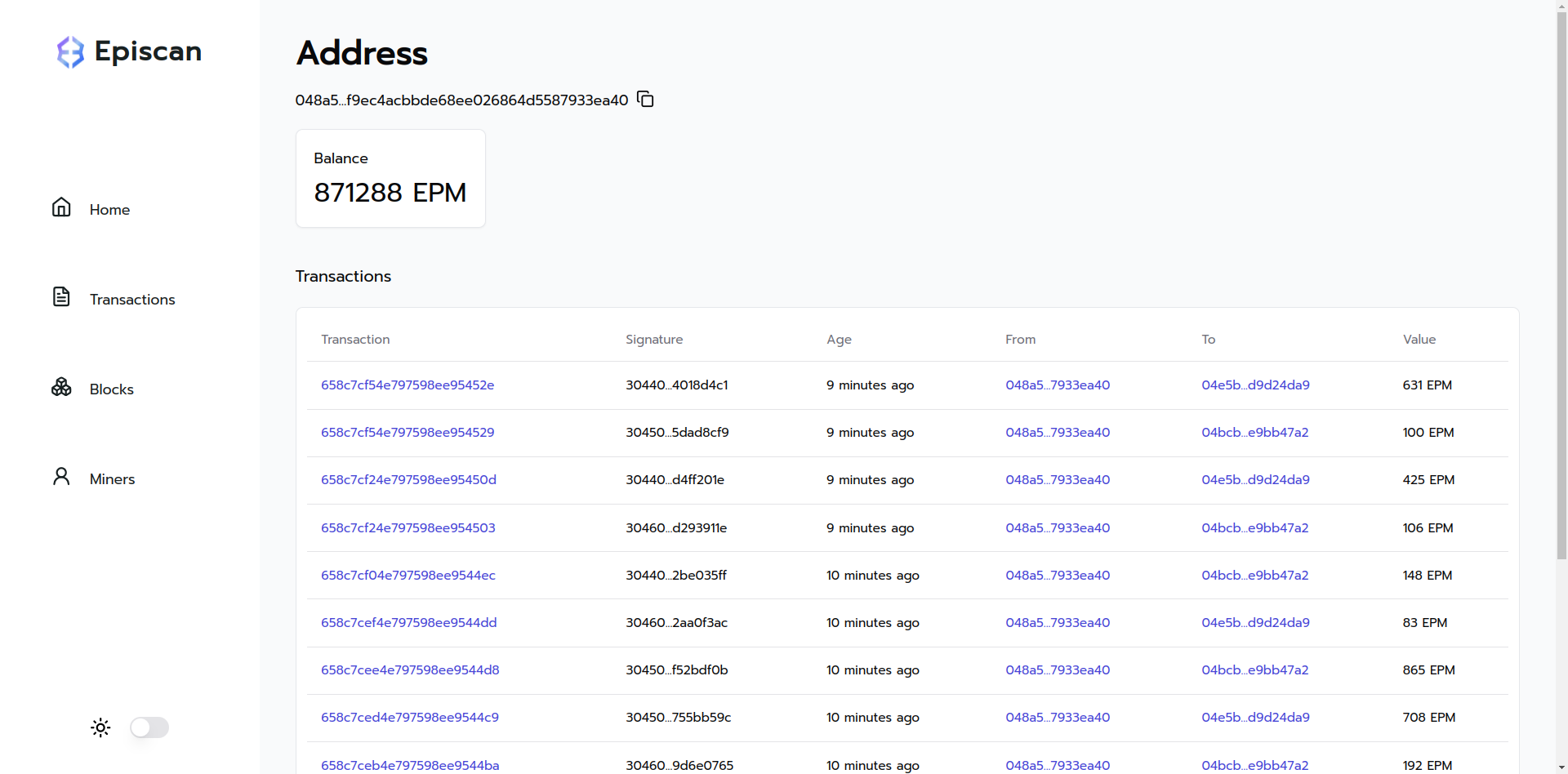Click the address hash text at top

pyautogui.click(x=461, y=100)
